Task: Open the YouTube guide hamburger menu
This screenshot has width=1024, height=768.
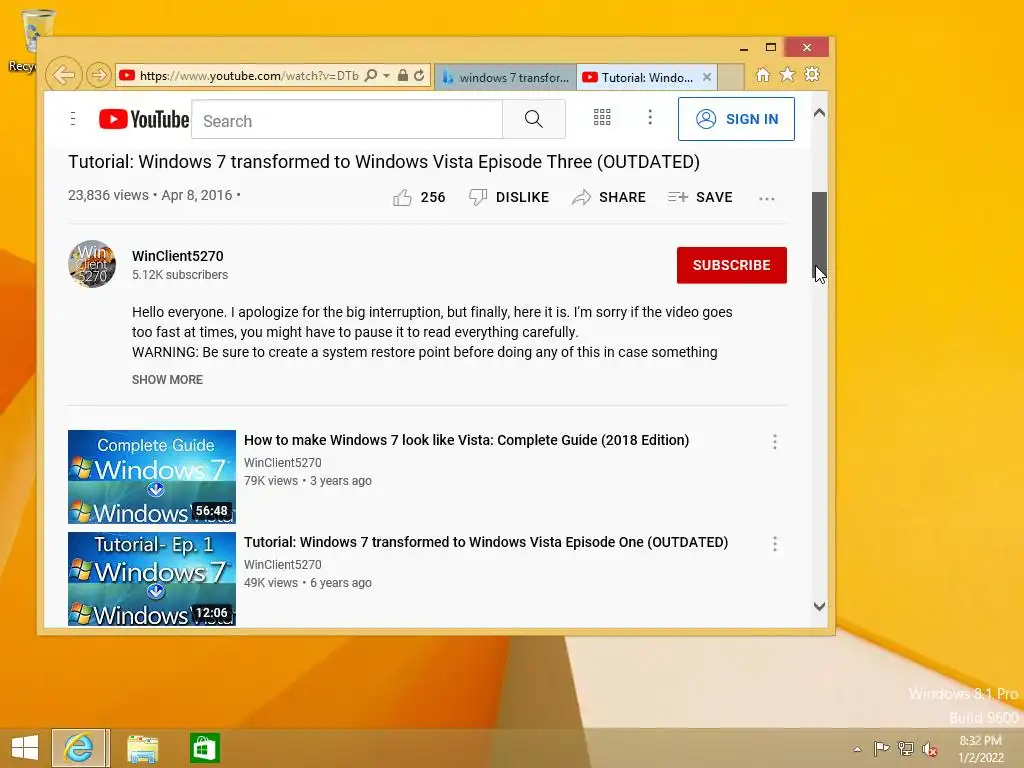Action: click(73, 118)
